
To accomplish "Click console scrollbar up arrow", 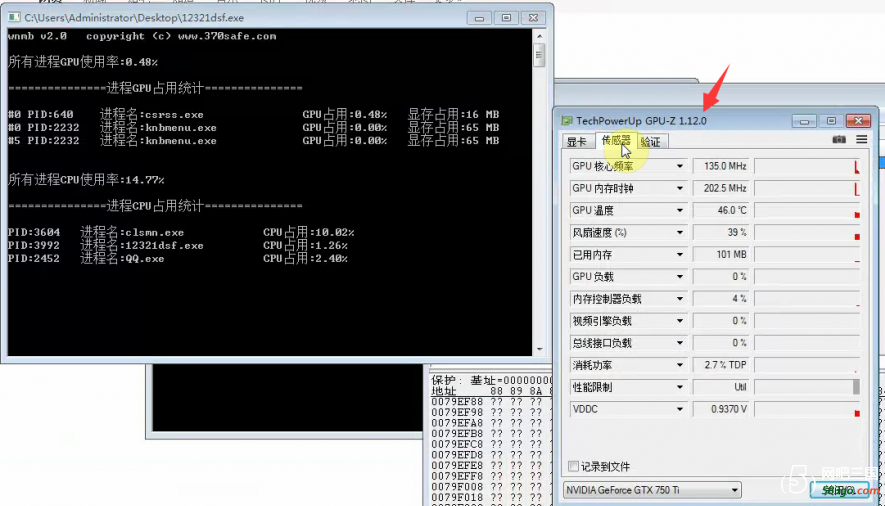I will (x=539, y=36).
